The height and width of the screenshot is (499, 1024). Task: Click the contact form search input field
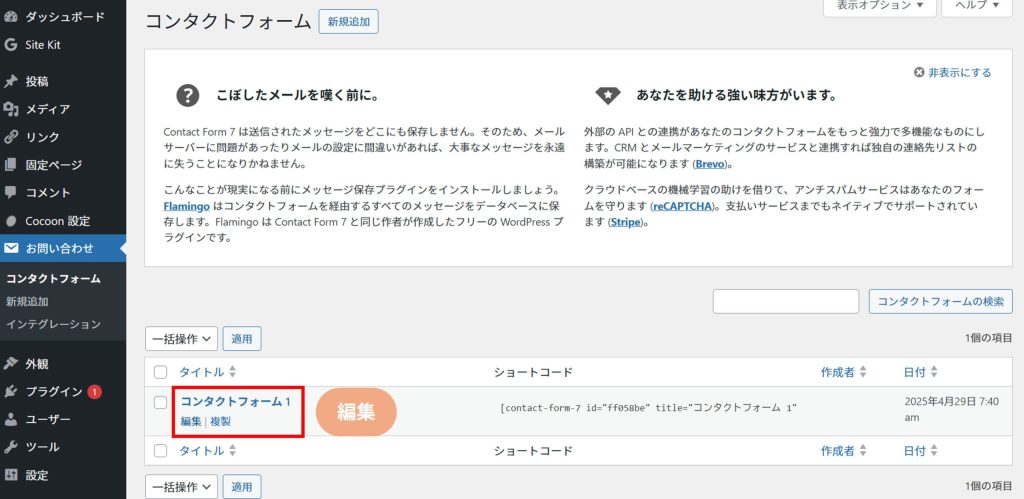785,302
